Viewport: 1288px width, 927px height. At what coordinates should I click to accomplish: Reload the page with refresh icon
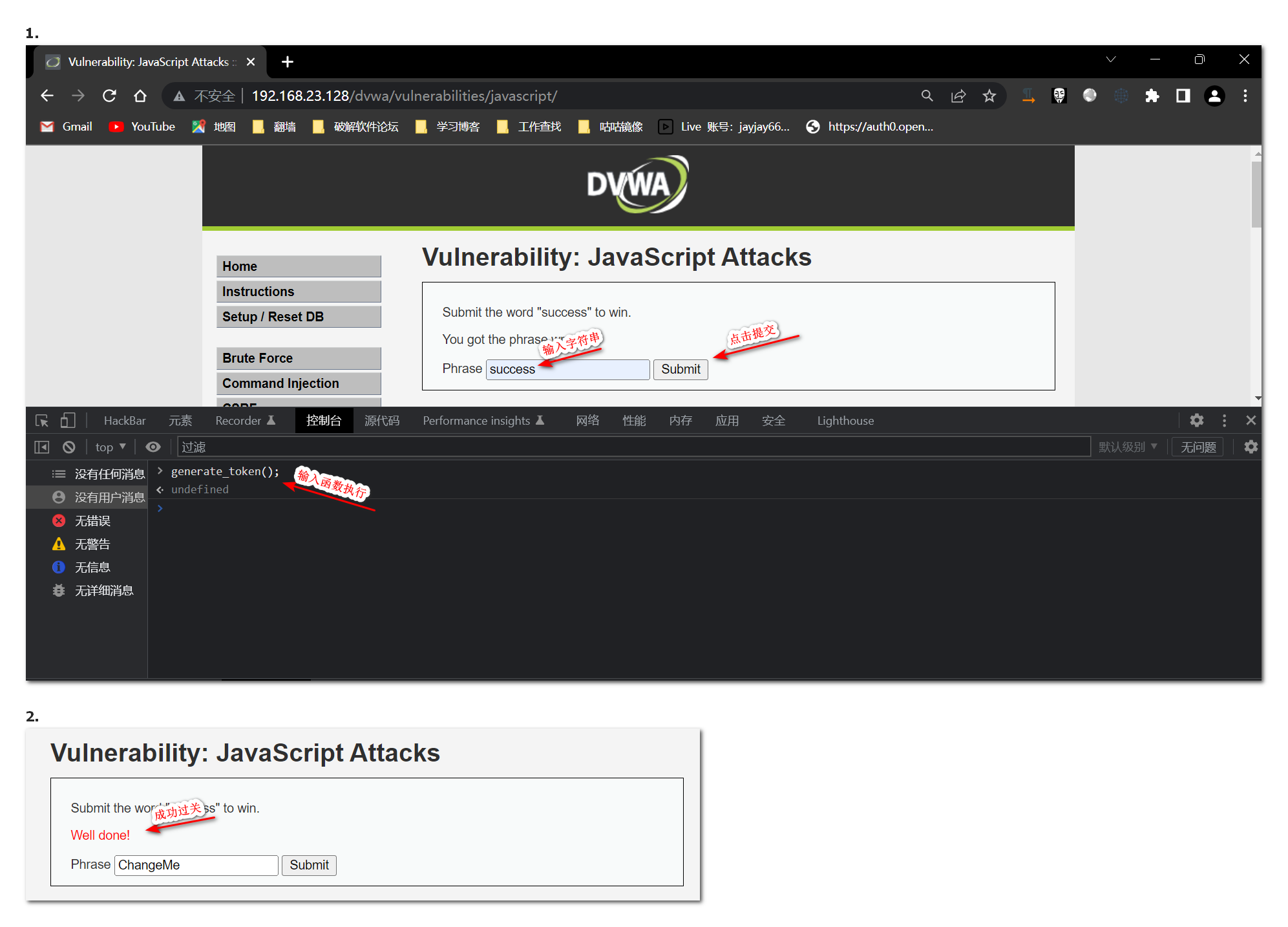pyautogui.click(x=109, y=96)
